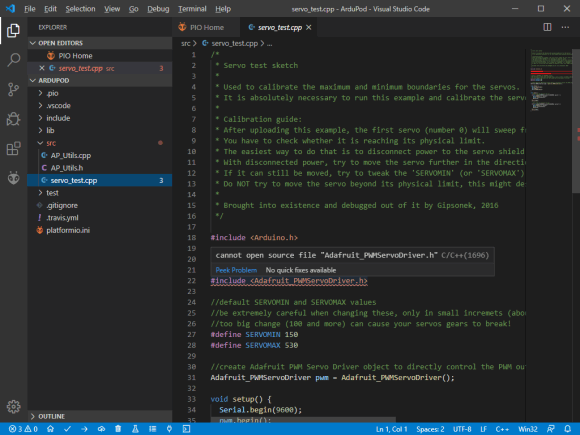Click the UTF-8 encoding selector
Image resolution: width=580 pixels, height=435 pixels.
click(462, 429)
